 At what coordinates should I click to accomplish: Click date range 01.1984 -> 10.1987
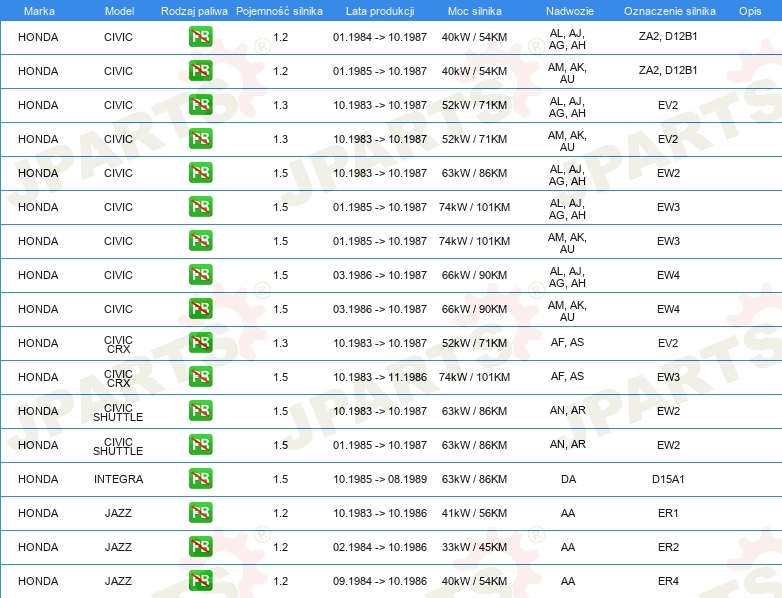(x=380, y=37)
